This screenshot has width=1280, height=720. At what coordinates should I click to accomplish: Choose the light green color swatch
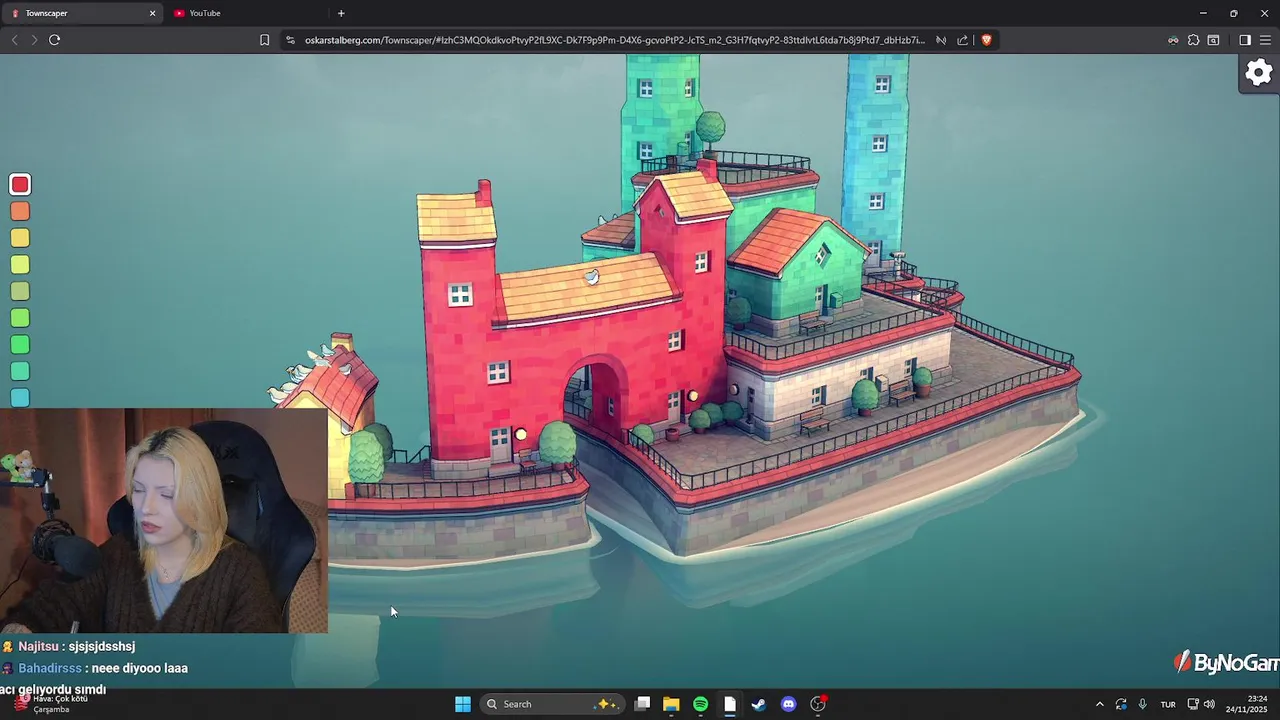(x=20, y=318)
